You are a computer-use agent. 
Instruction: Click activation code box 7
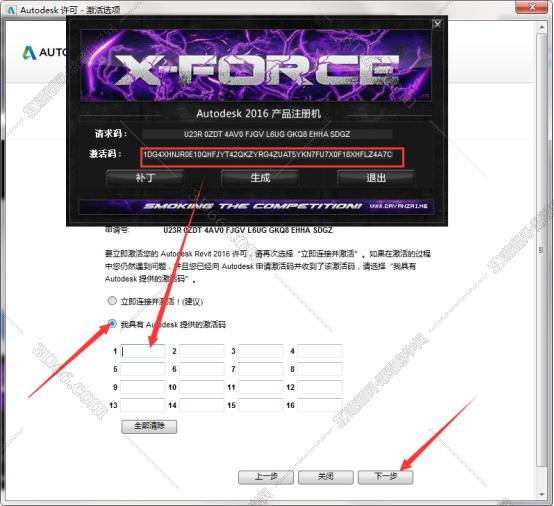coord(261,369)
